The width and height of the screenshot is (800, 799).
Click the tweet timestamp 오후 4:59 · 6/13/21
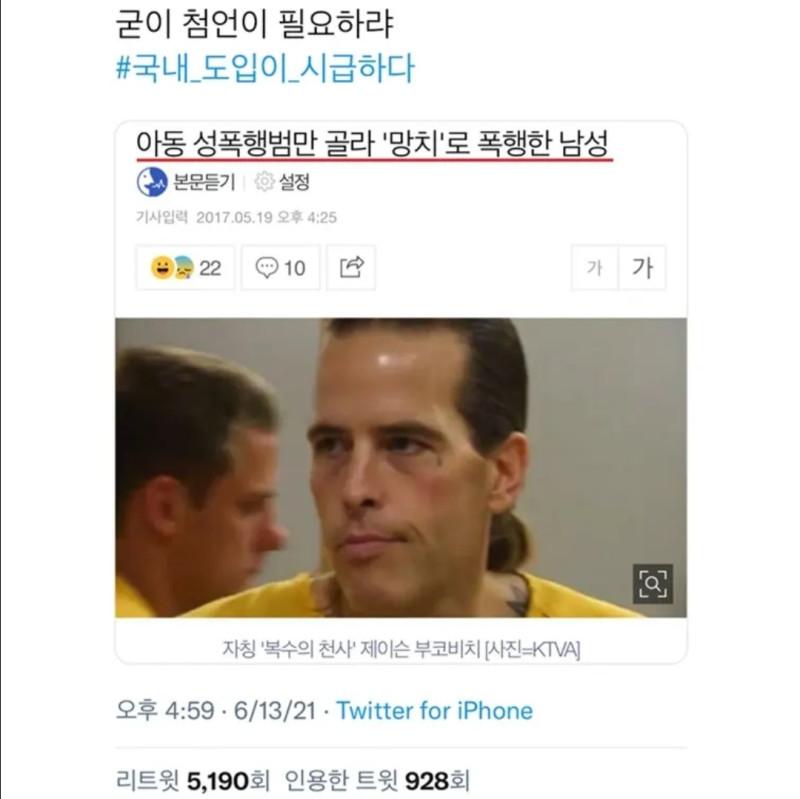(216, 710)
